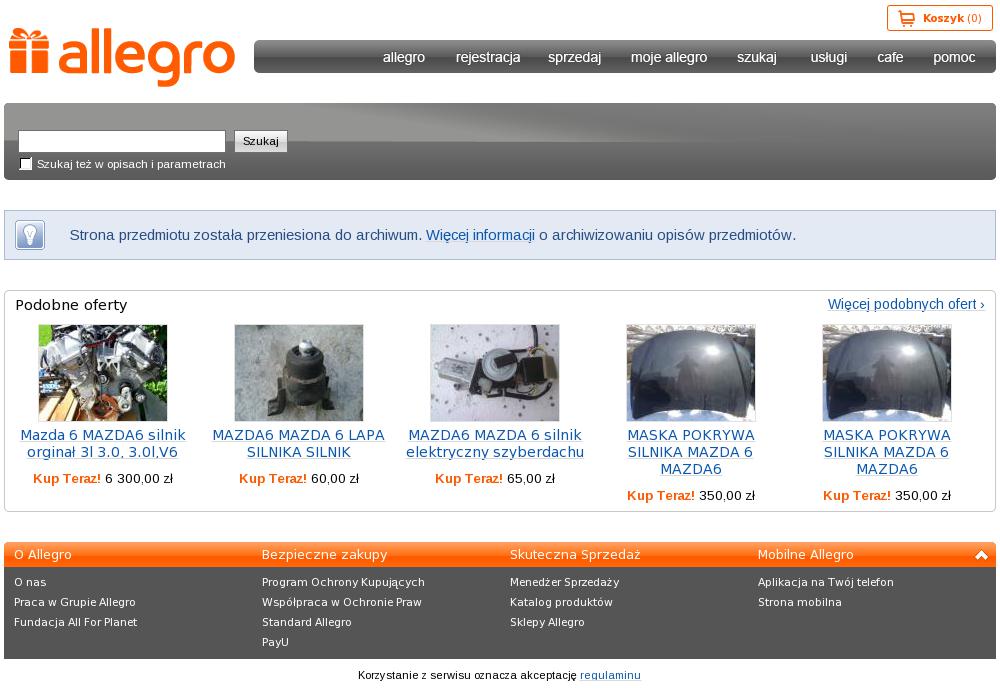Enable searching in descriptions and parameters
This screenshot has width=1000, height=695.
26,165
